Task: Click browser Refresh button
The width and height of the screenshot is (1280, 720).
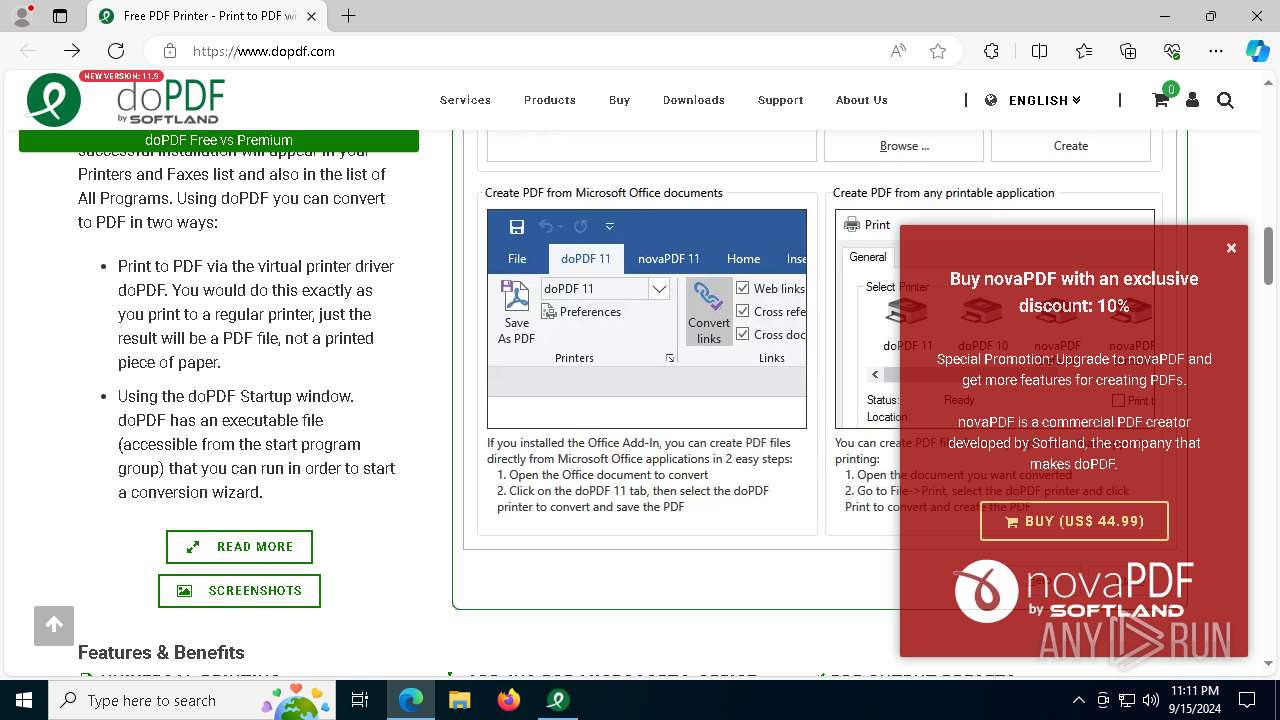Action: [x=116, y=51]
